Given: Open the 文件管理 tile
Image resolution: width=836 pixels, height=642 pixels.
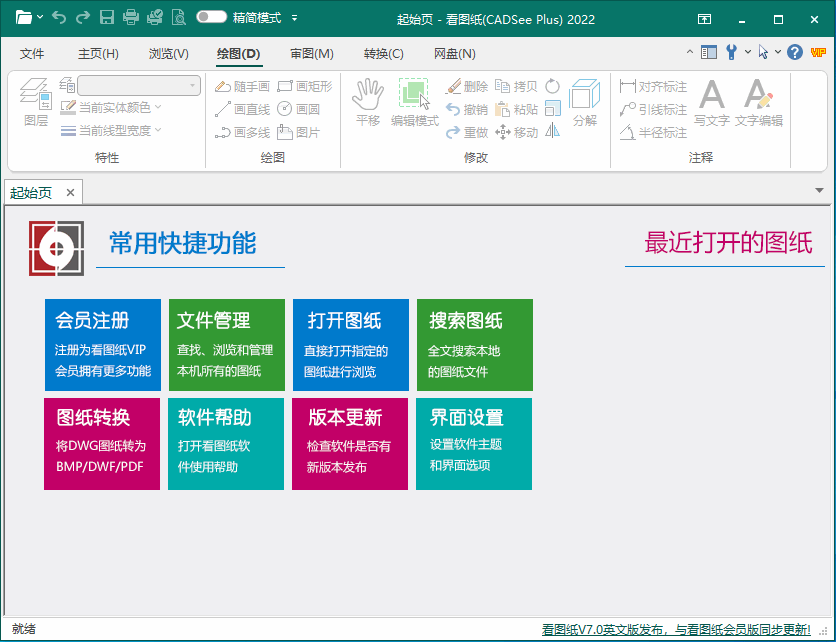Looking at the screenshot, I should (x=227, y=344).
